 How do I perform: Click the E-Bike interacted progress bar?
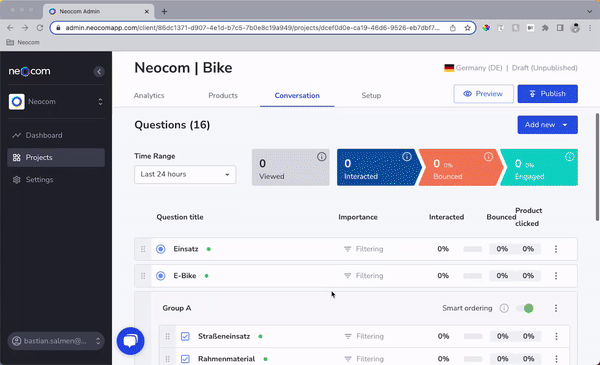tap(473, 276)
